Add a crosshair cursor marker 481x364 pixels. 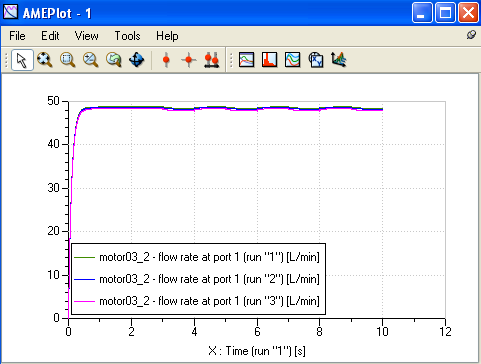[x=189, y=60]
